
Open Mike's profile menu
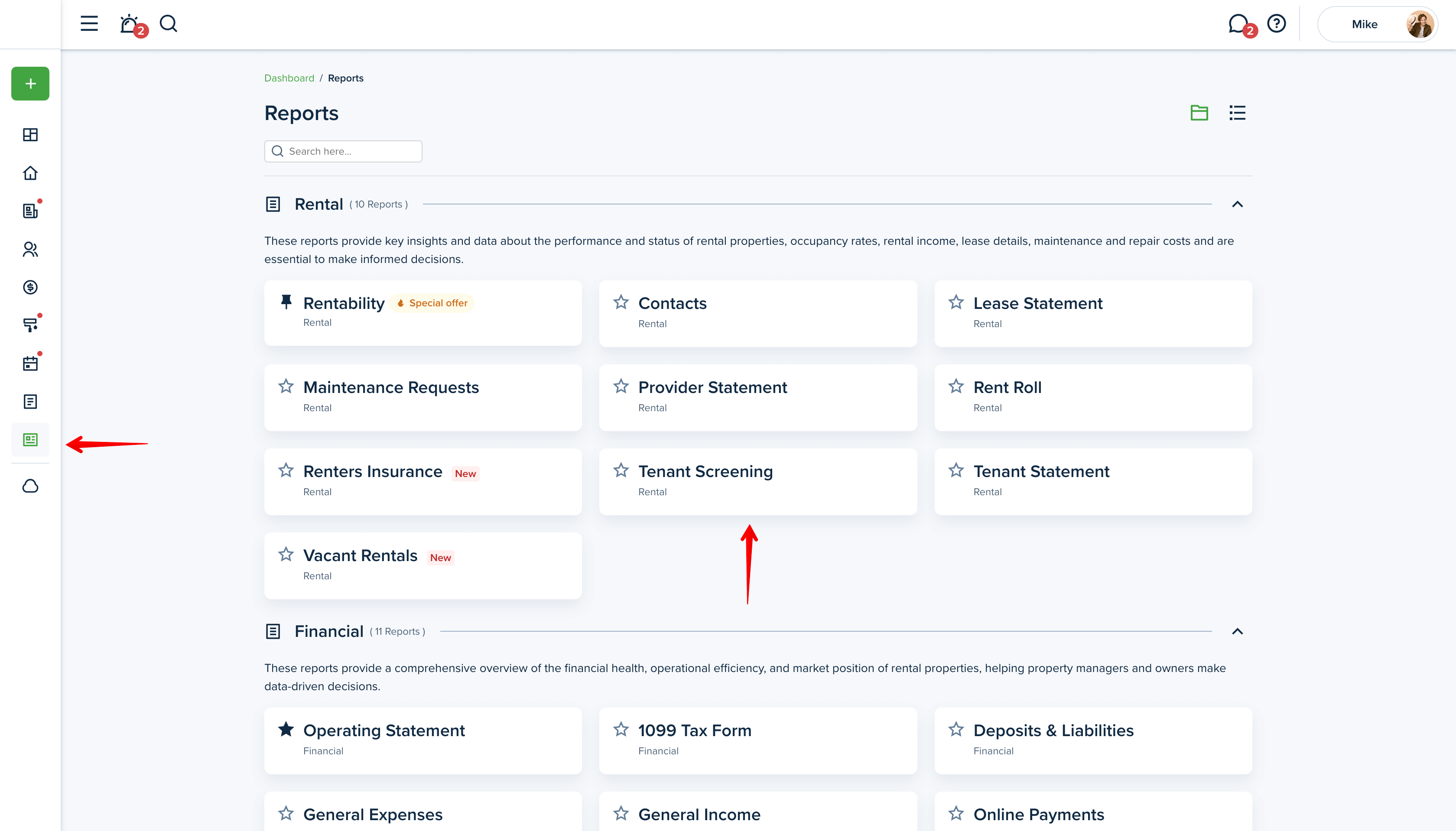pos(1378,24)
